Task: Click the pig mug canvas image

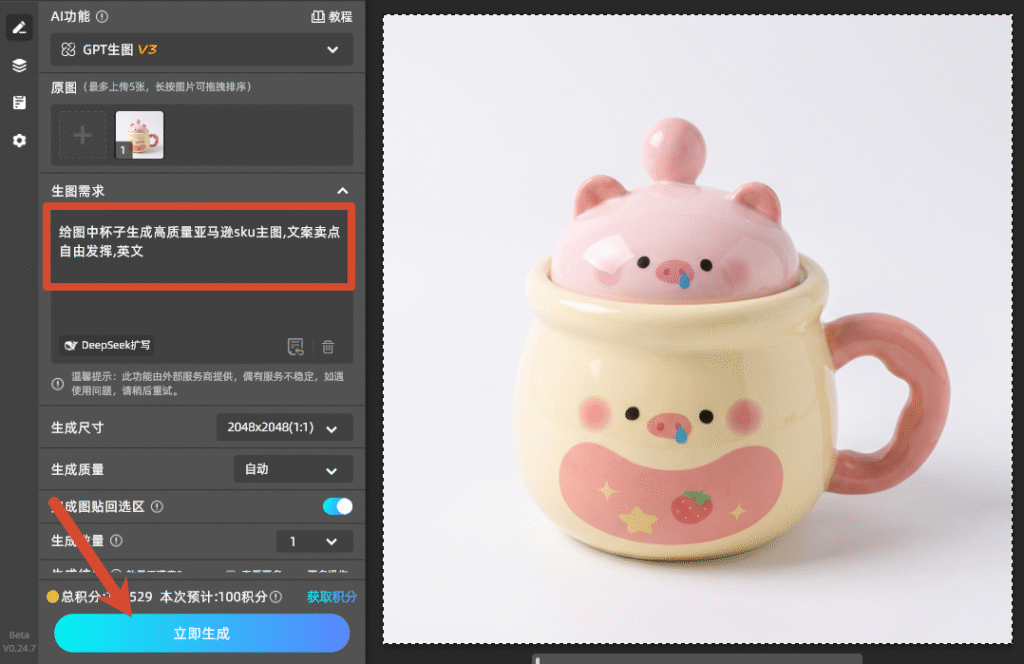Action: [697, 329]
